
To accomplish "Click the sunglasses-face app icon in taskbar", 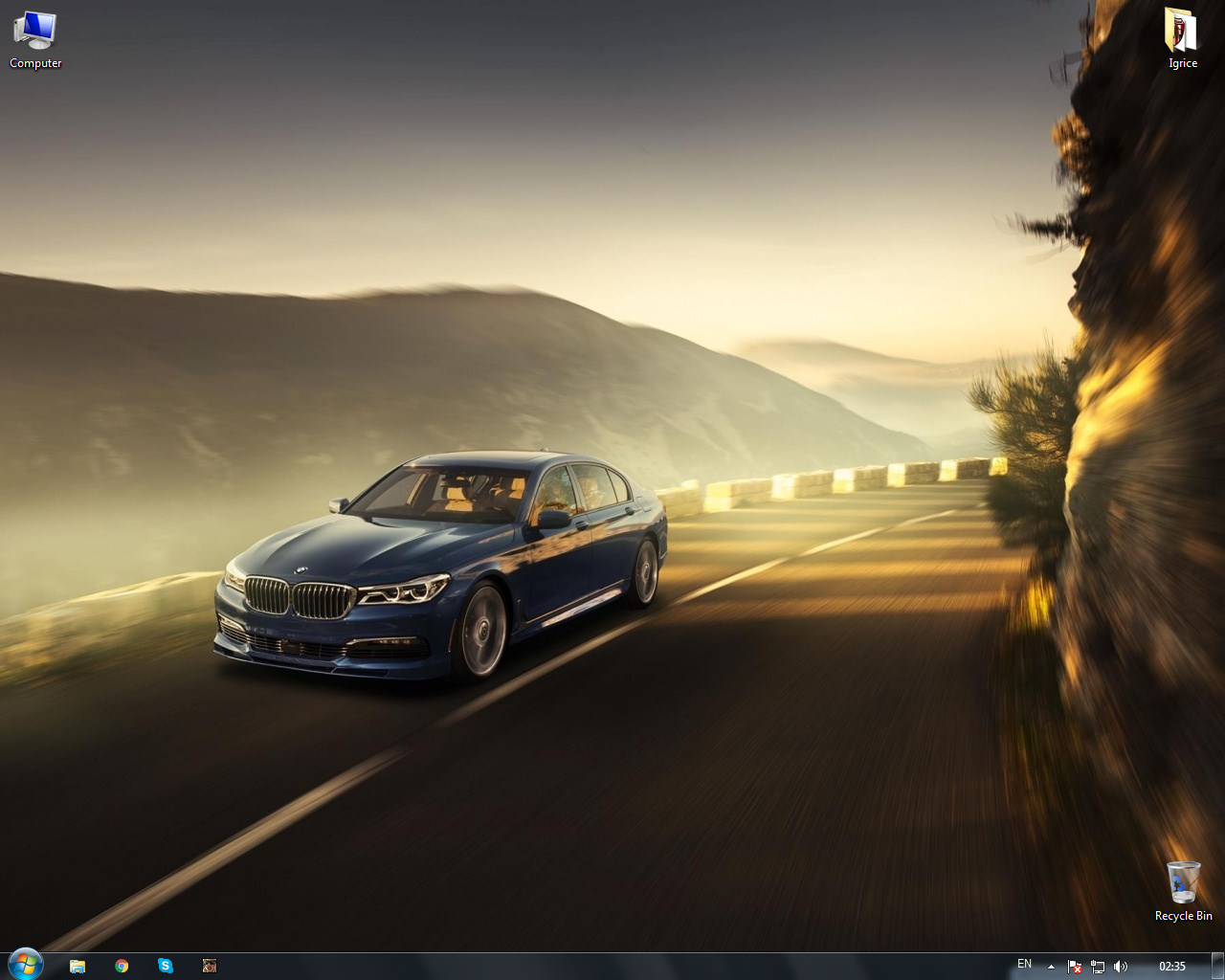I will 210,966.
